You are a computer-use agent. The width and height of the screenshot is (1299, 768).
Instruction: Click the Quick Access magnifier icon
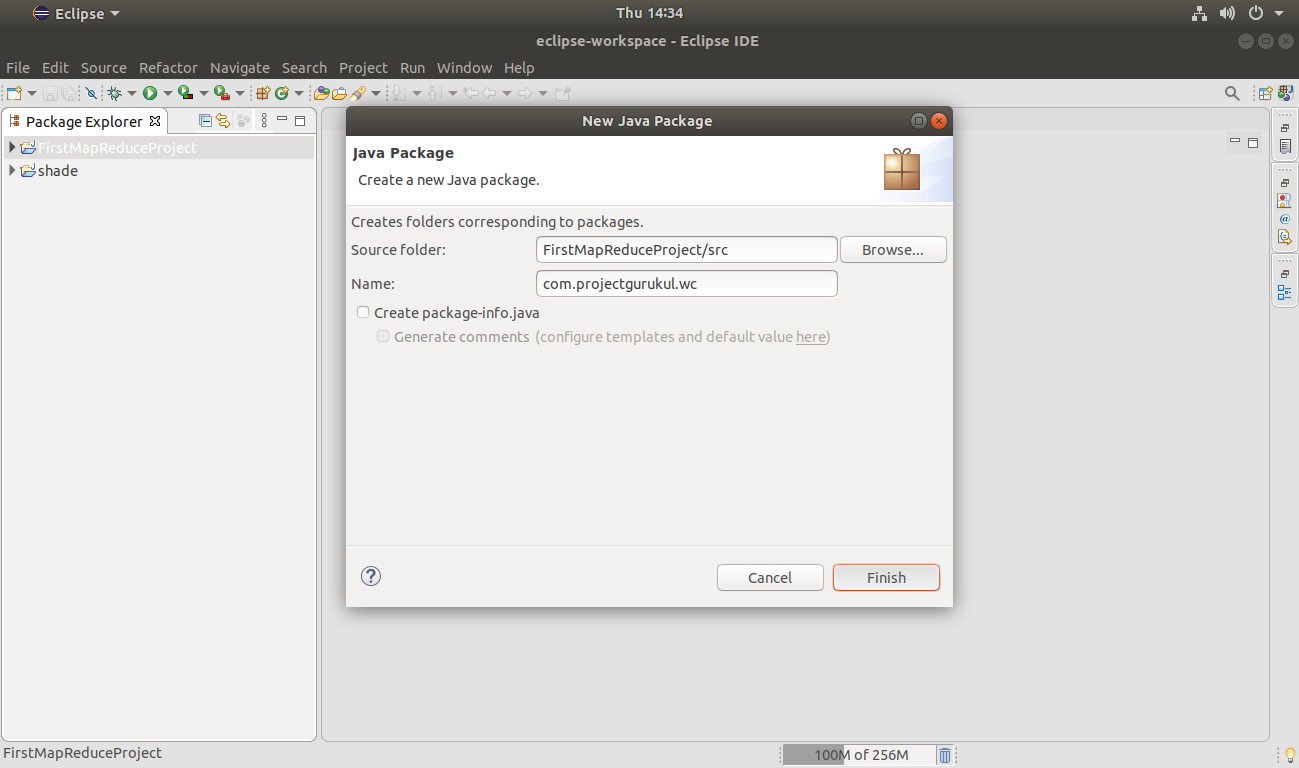coord(1232,93)
